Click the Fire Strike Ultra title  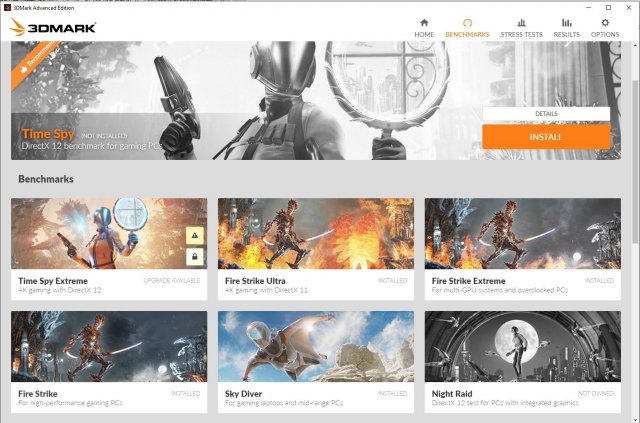pyautogui.click(x=255, y=281)
